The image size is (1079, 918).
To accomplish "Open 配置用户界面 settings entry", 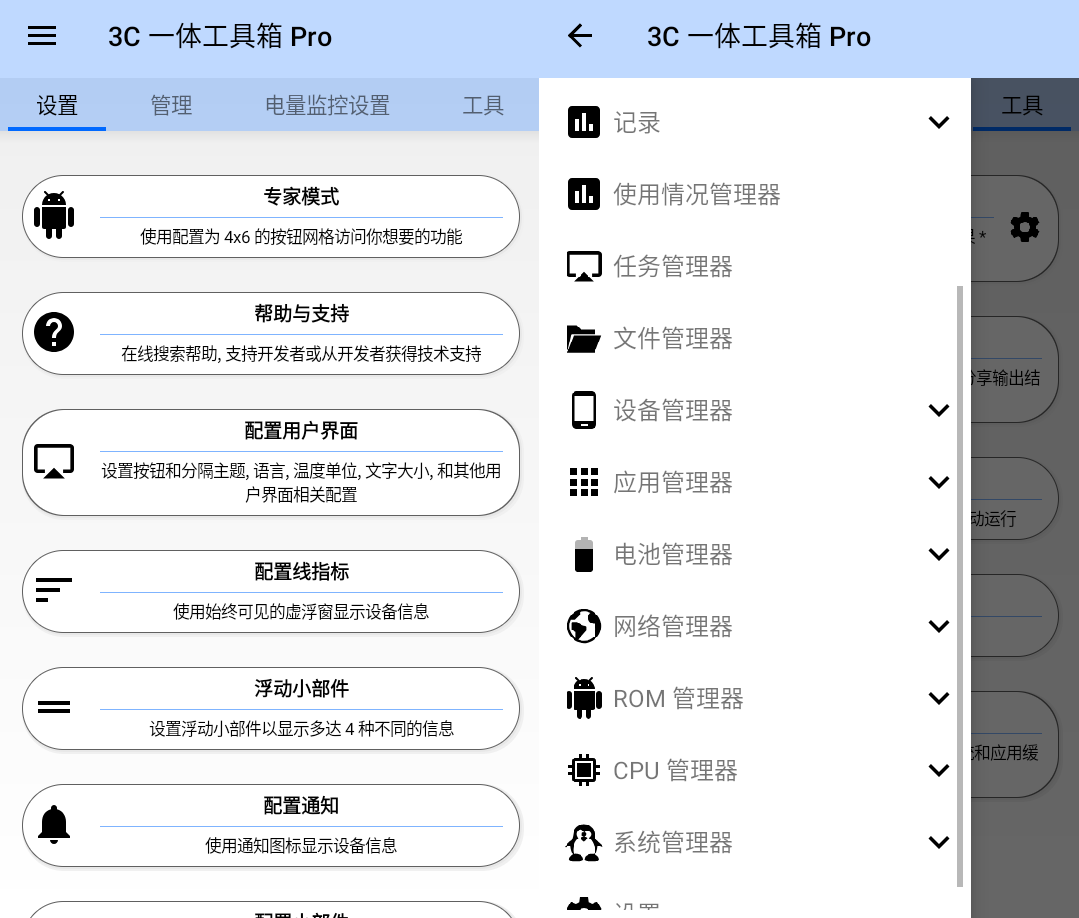I will tap(270, 462).
